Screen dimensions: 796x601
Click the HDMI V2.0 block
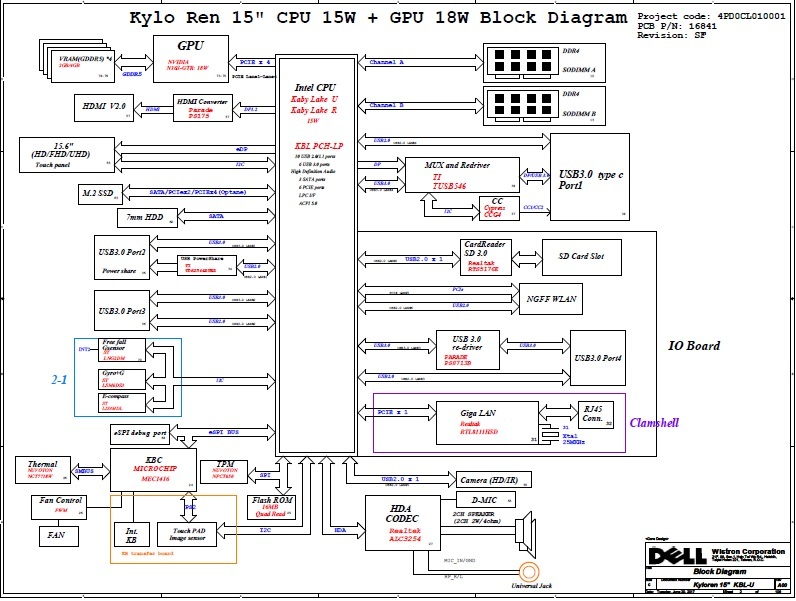(104, 108)
